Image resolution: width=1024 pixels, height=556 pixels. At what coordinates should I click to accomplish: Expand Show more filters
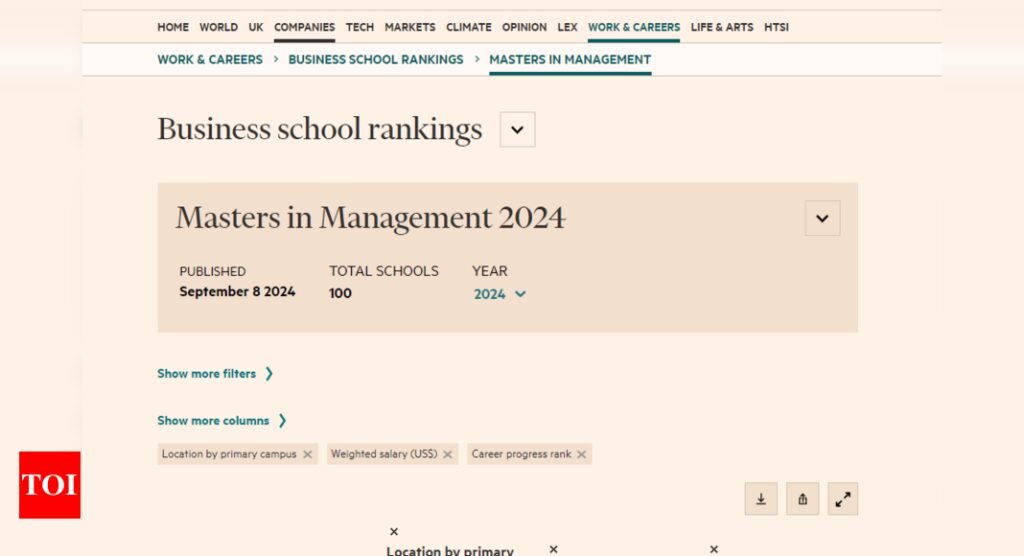point(215,374)
